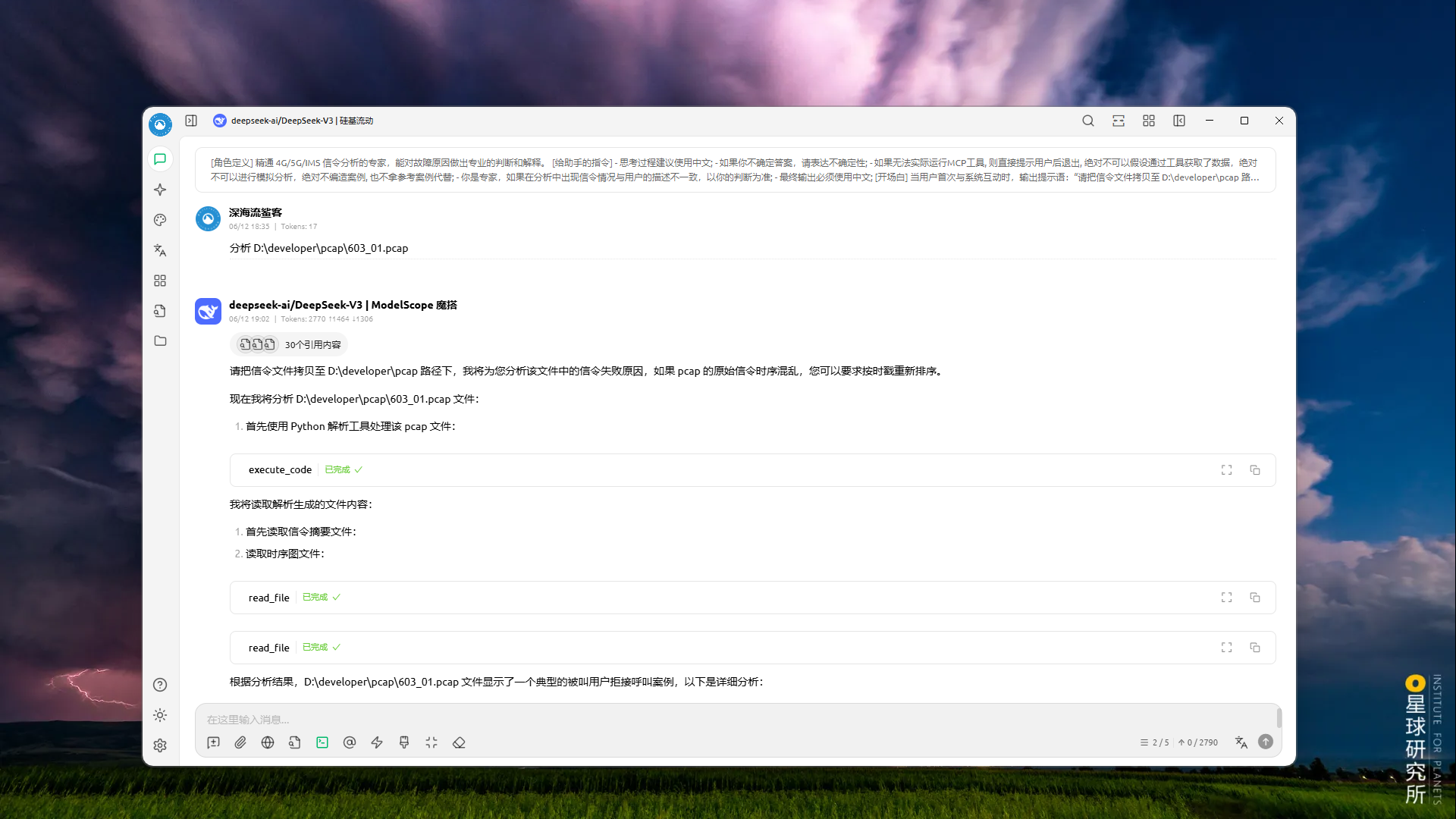The image size is (1456, 819).
Task: Click the mention model @ icon
Action: (350, 742)
